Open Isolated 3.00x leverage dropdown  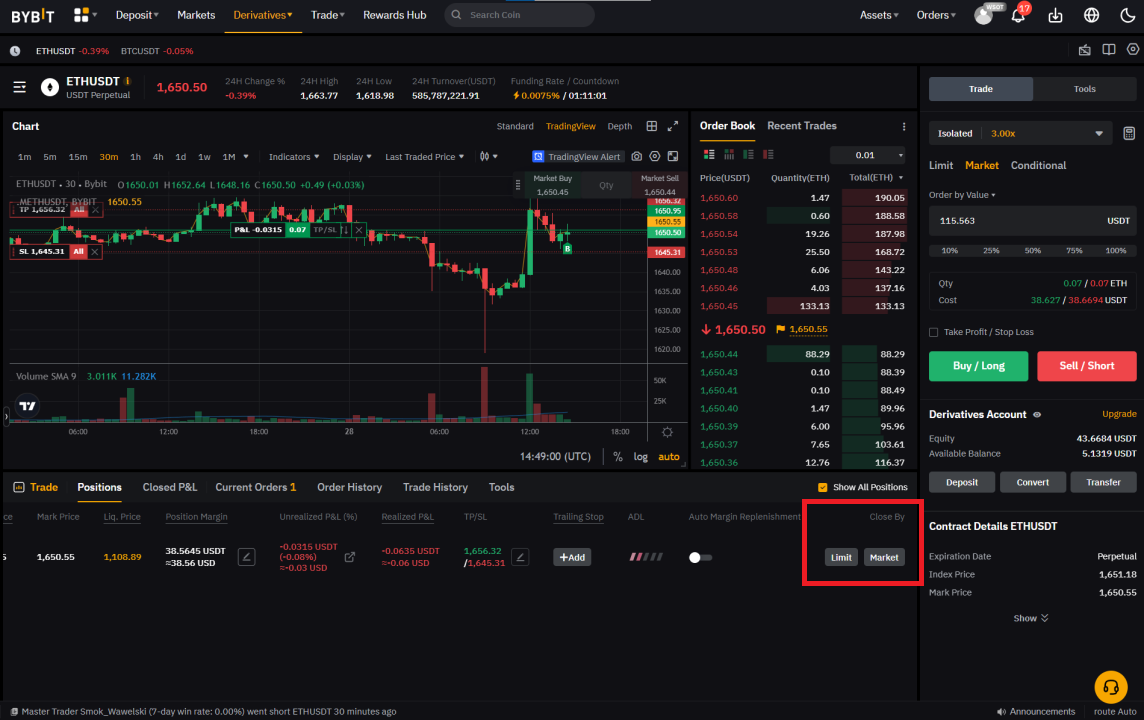coord(1020,133)
